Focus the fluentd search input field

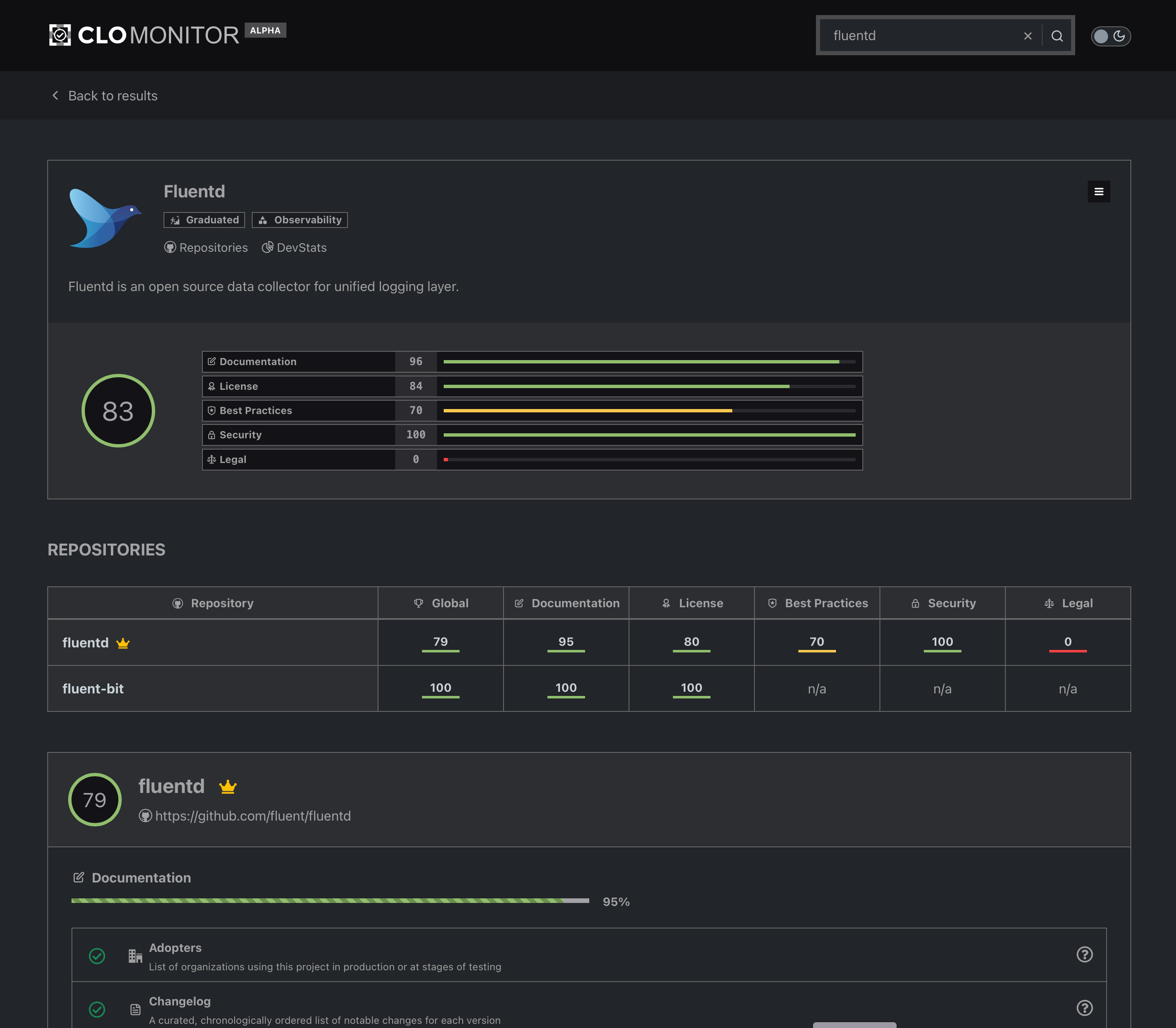pyautogui.click(x=918, y=36)
